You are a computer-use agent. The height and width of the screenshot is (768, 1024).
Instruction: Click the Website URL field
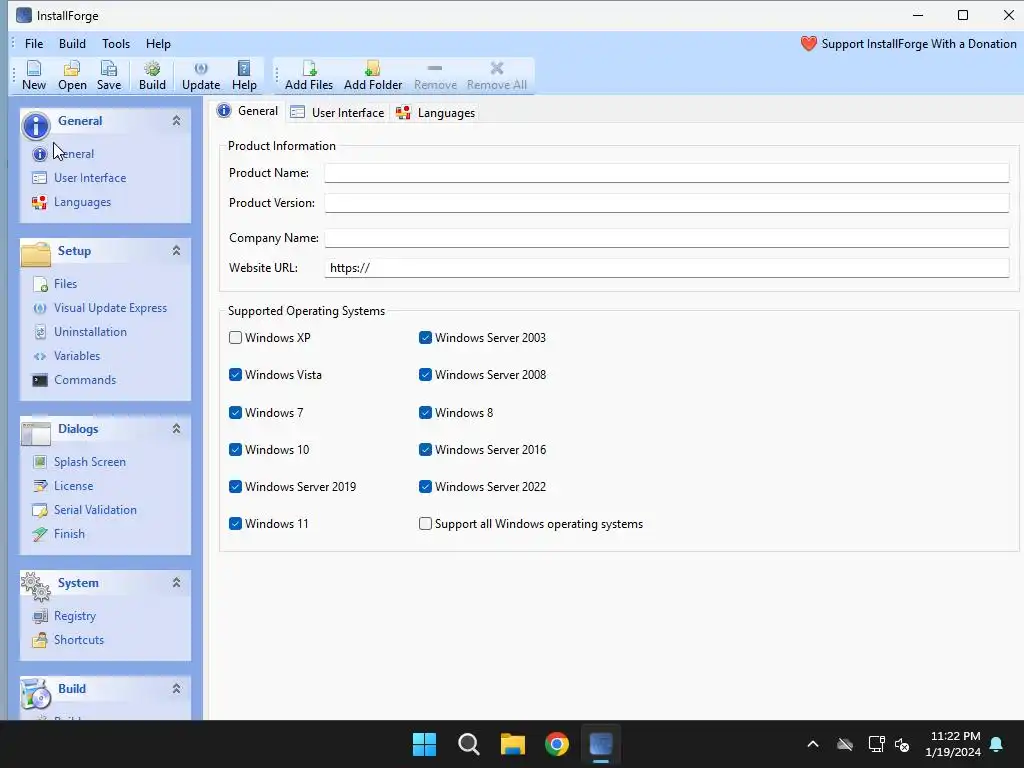click(x=666, y=268)
